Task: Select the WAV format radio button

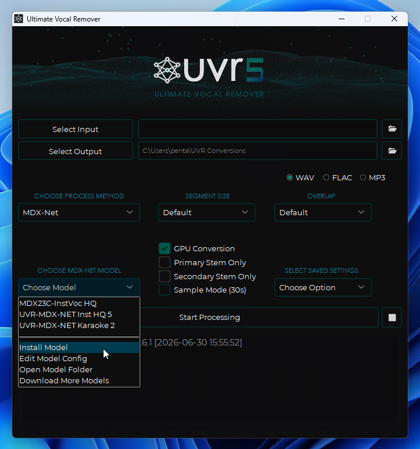Action: [x=290, y=178]
